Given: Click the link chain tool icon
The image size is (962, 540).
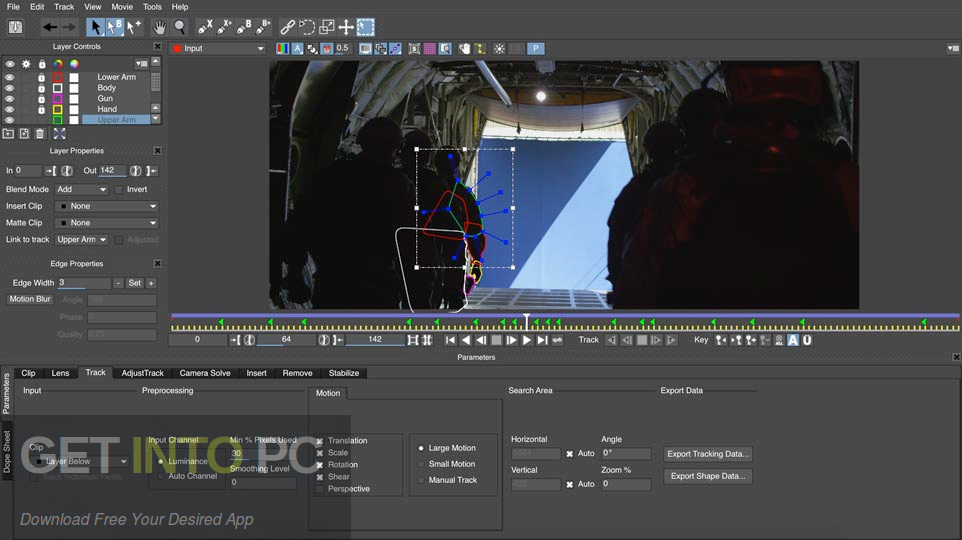Looking at the screenshot, I should (287, 27).
